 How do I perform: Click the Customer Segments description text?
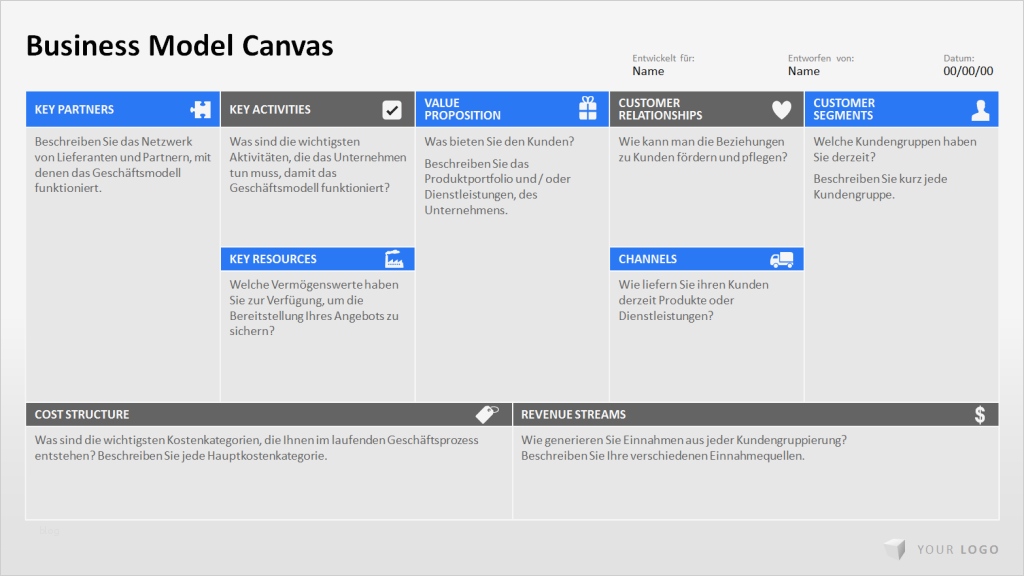[894, 167]
